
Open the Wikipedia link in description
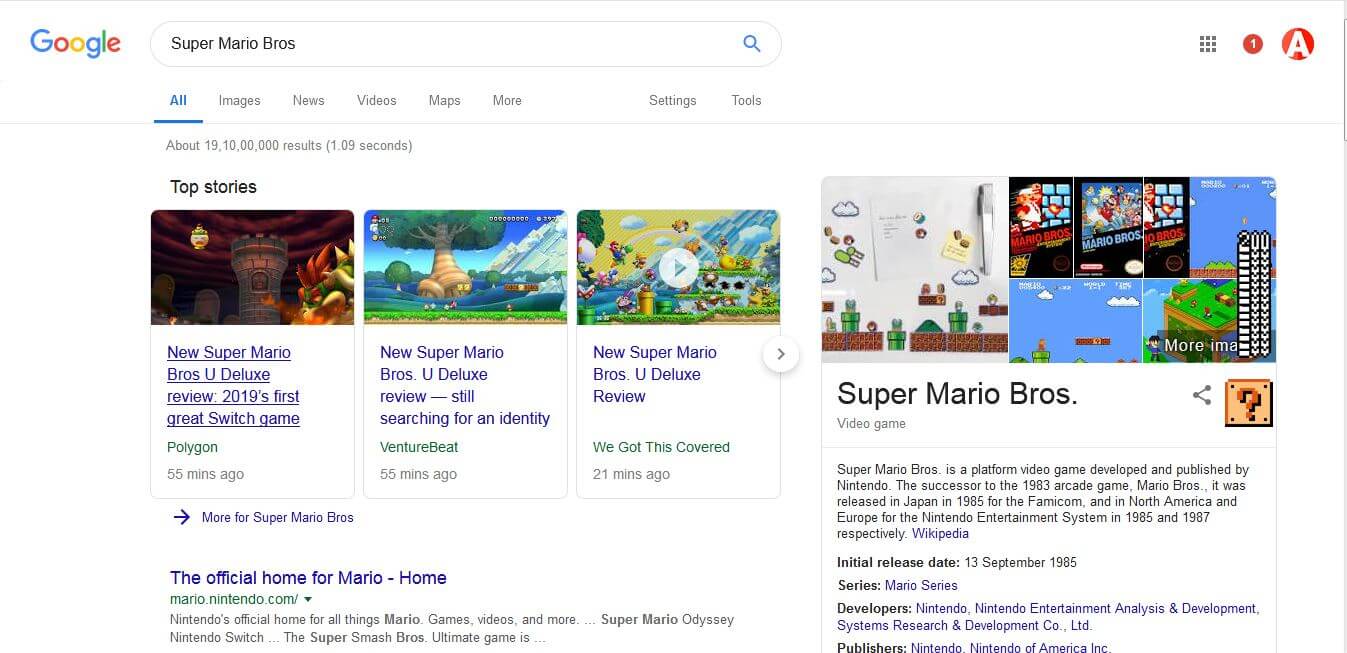(940, 534)
